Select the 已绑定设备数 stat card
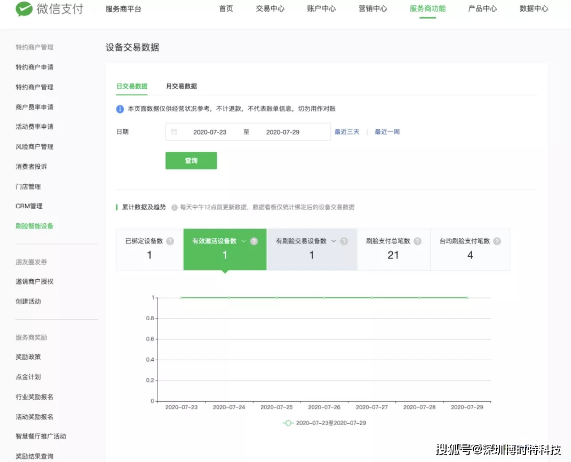This screenshot has height=462, width=571. coord(150,249)
